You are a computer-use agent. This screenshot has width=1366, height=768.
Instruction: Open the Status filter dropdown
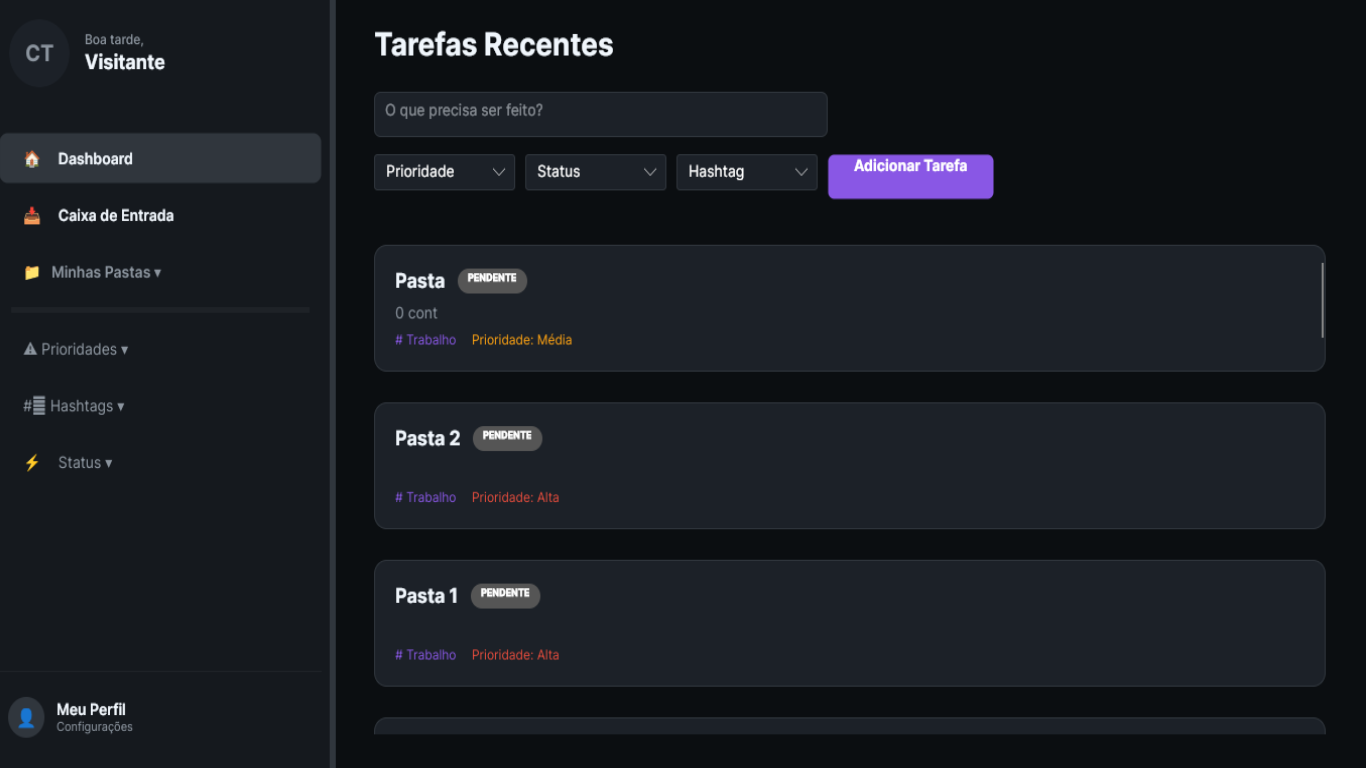[595, 172]
